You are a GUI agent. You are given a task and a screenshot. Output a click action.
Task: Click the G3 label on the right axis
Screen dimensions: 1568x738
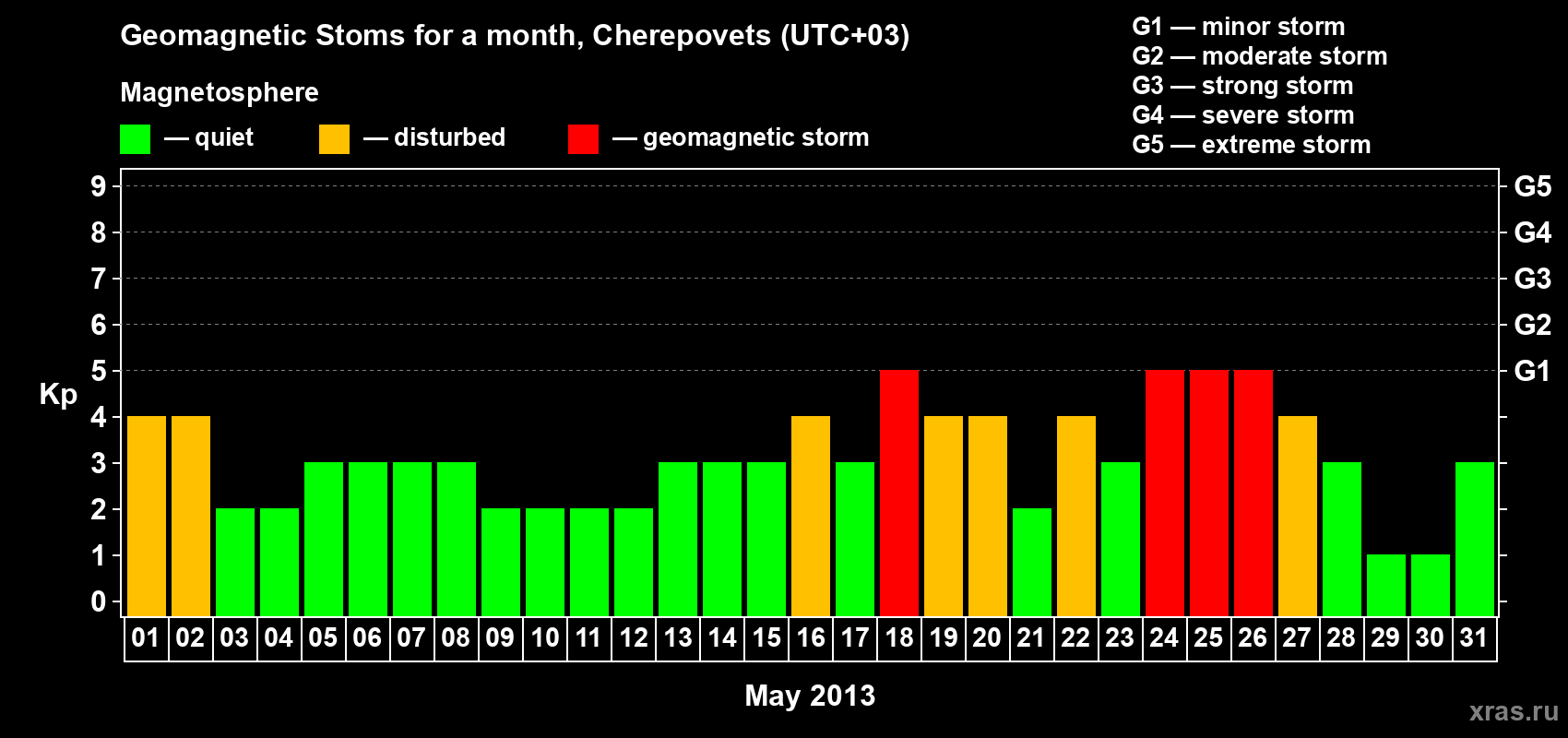point(1533,279)
